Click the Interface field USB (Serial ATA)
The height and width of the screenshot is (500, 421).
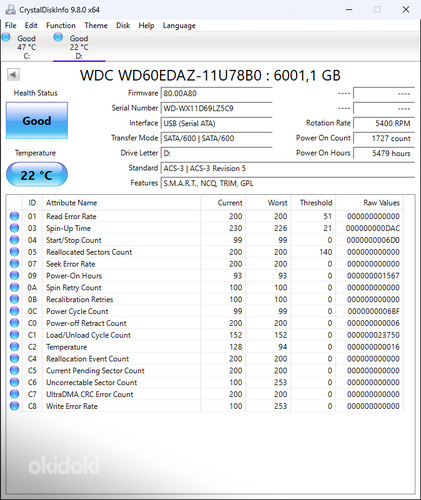(x=217, y=123)
